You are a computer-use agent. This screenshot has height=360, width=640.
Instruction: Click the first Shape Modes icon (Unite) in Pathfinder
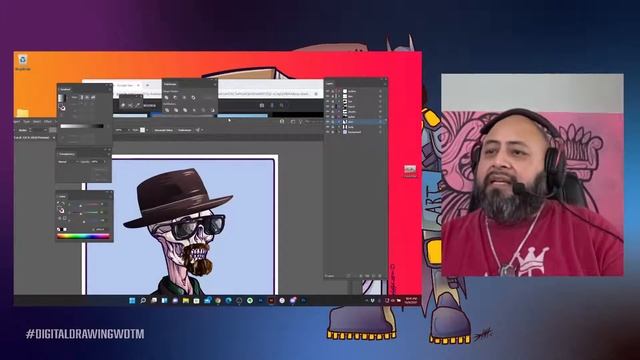pos(166,98)
